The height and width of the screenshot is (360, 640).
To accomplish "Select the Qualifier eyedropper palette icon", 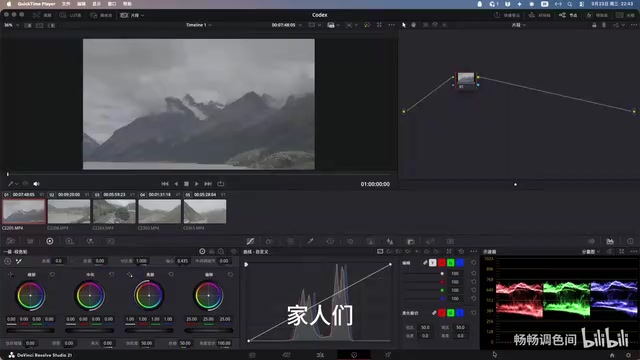I will coord(310,241).
